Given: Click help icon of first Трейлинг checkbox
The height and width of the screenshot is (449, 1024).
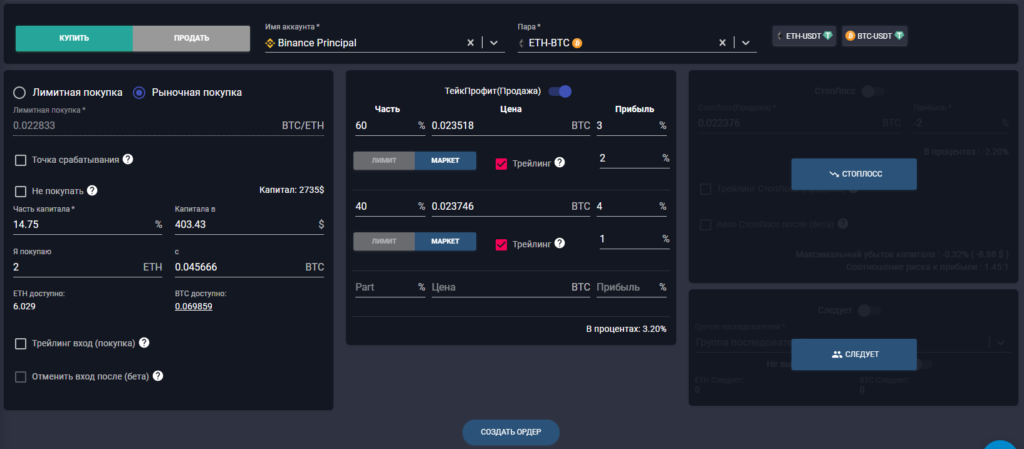Looking at the screenshot, I should (560, 162).
